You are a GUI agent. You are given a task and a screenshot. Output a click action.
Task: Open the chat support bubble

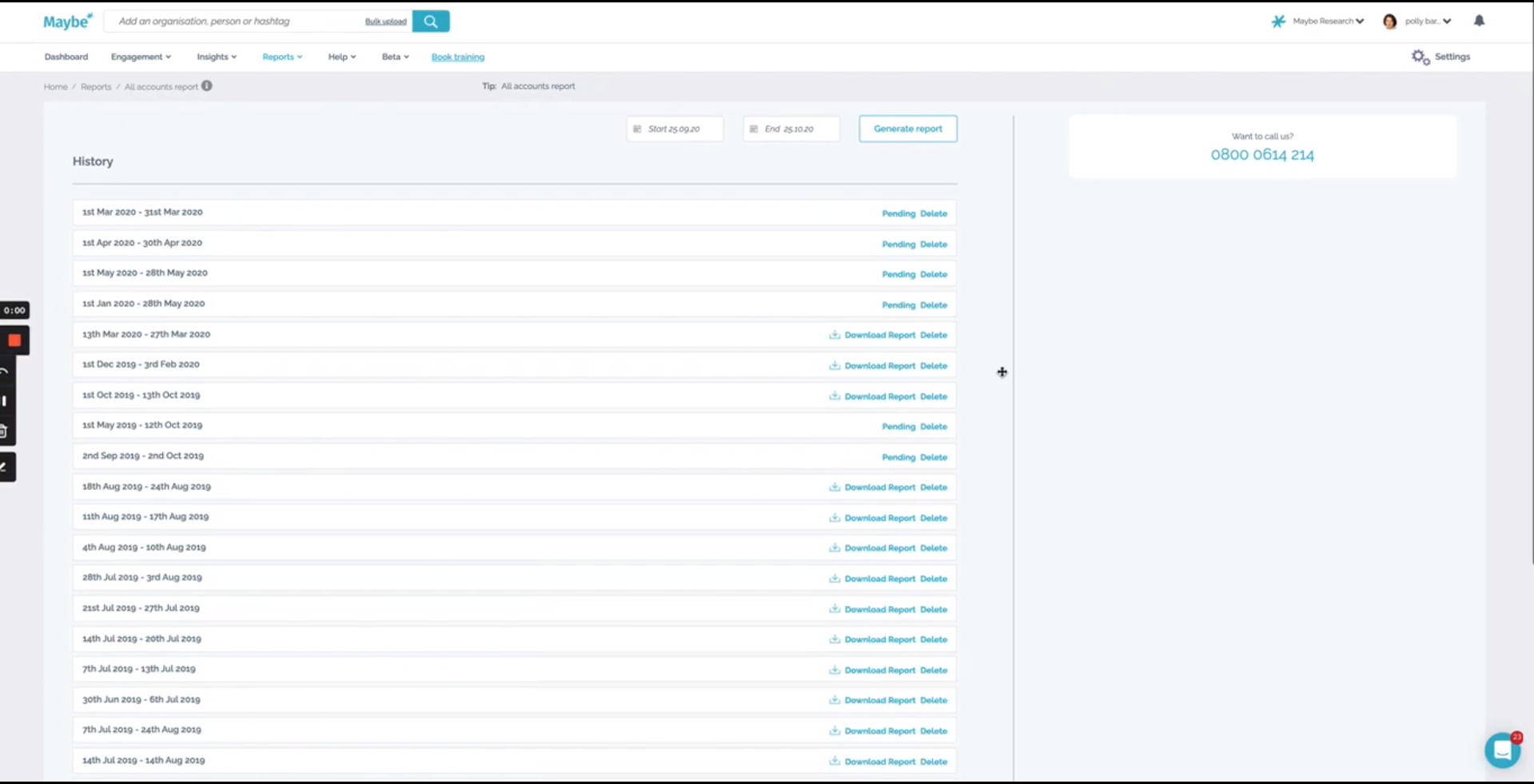(1503, 750)
